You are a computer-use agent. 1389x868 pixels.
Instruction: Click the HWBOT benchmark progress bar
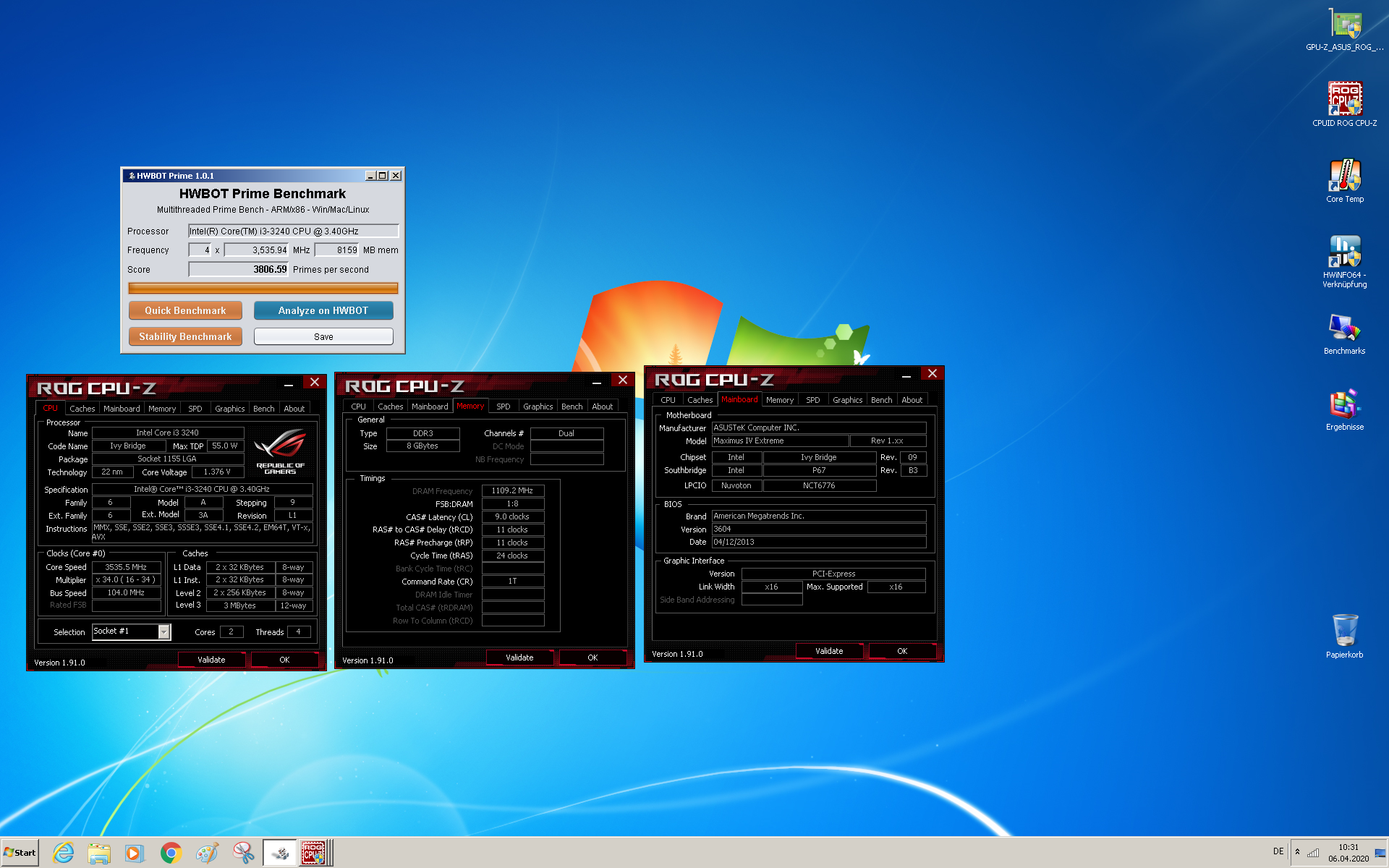point(263,288)
